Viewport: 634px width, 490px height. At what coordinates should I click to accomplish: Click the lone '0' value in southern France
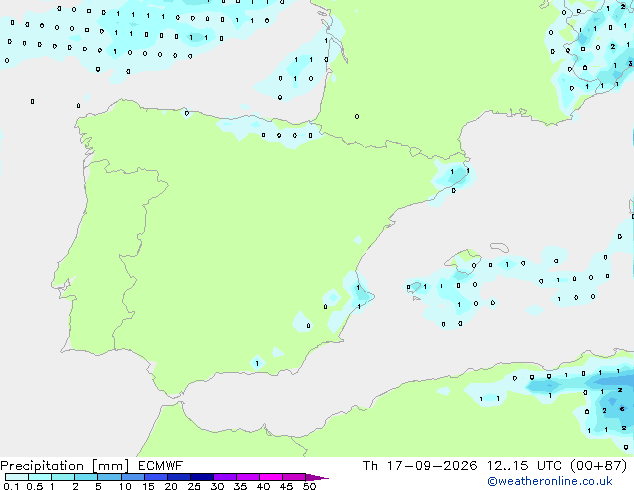(357, 116)
